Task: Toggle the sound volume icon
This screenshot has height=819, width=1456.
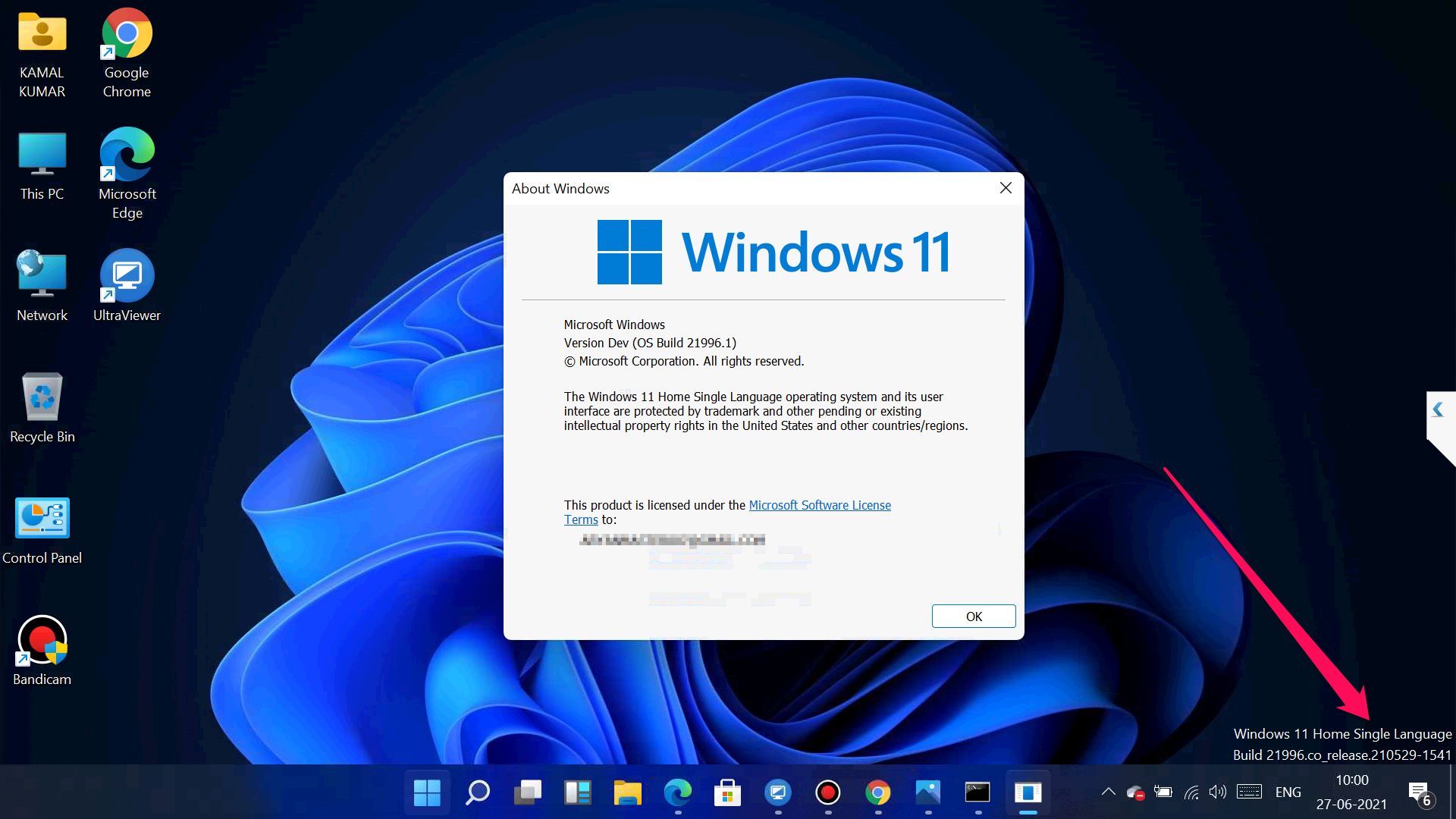Action: pos(1219,792)
